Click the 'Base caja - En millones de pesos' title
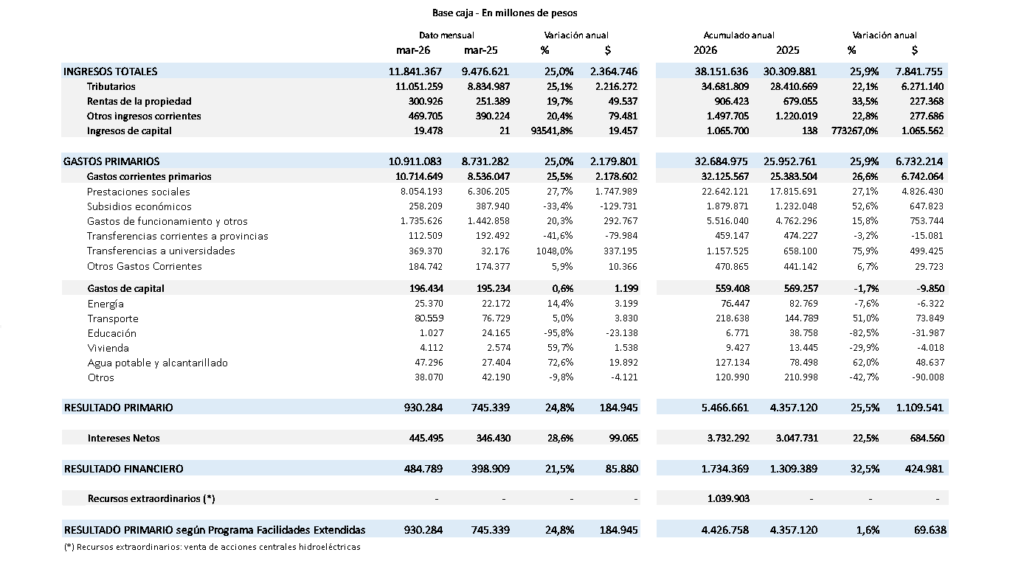Screen dimensions: 1024x572 (x=511, y=12)
